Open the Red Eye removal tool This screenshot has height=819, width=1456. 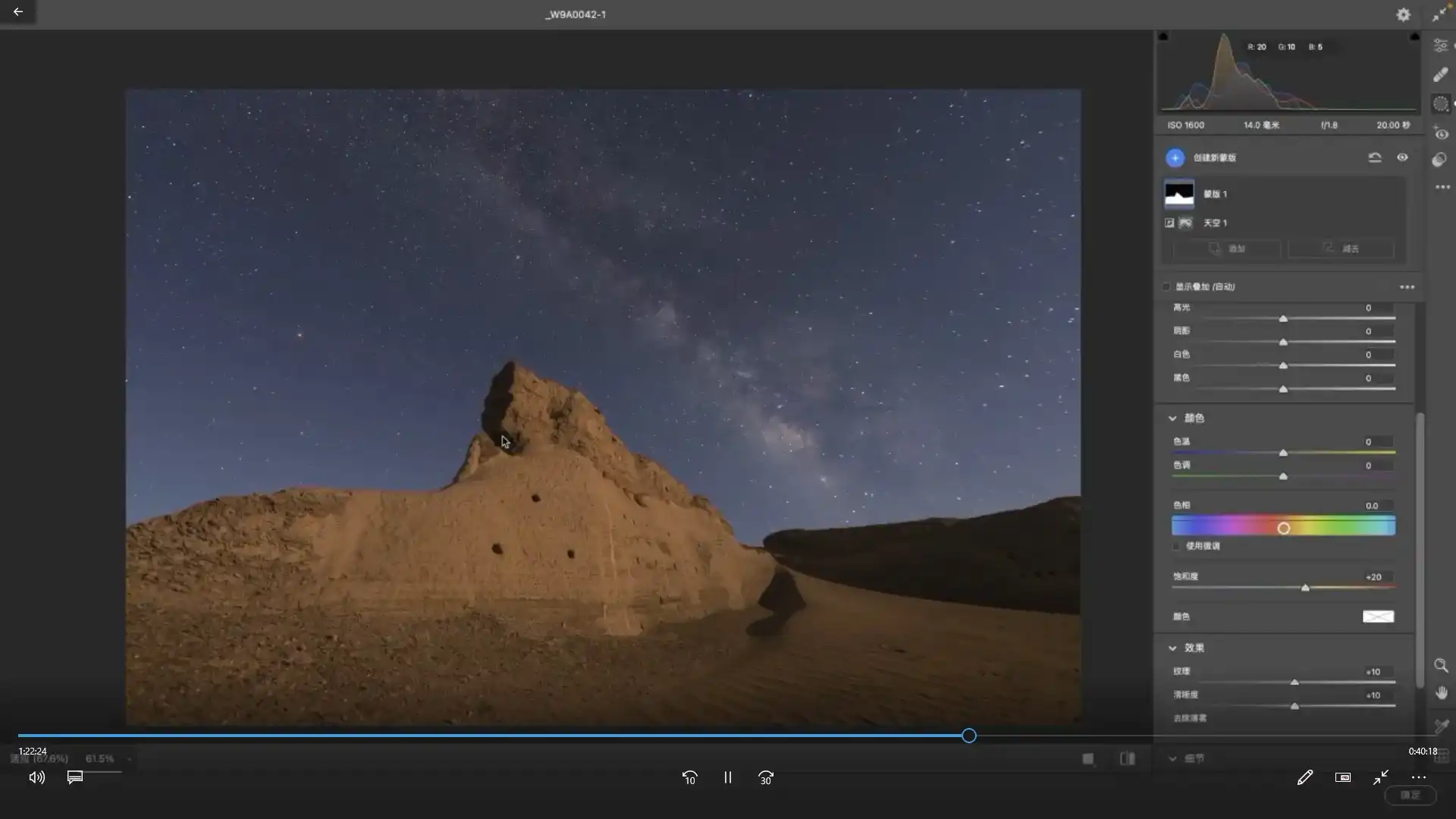tap(1441, 134)
